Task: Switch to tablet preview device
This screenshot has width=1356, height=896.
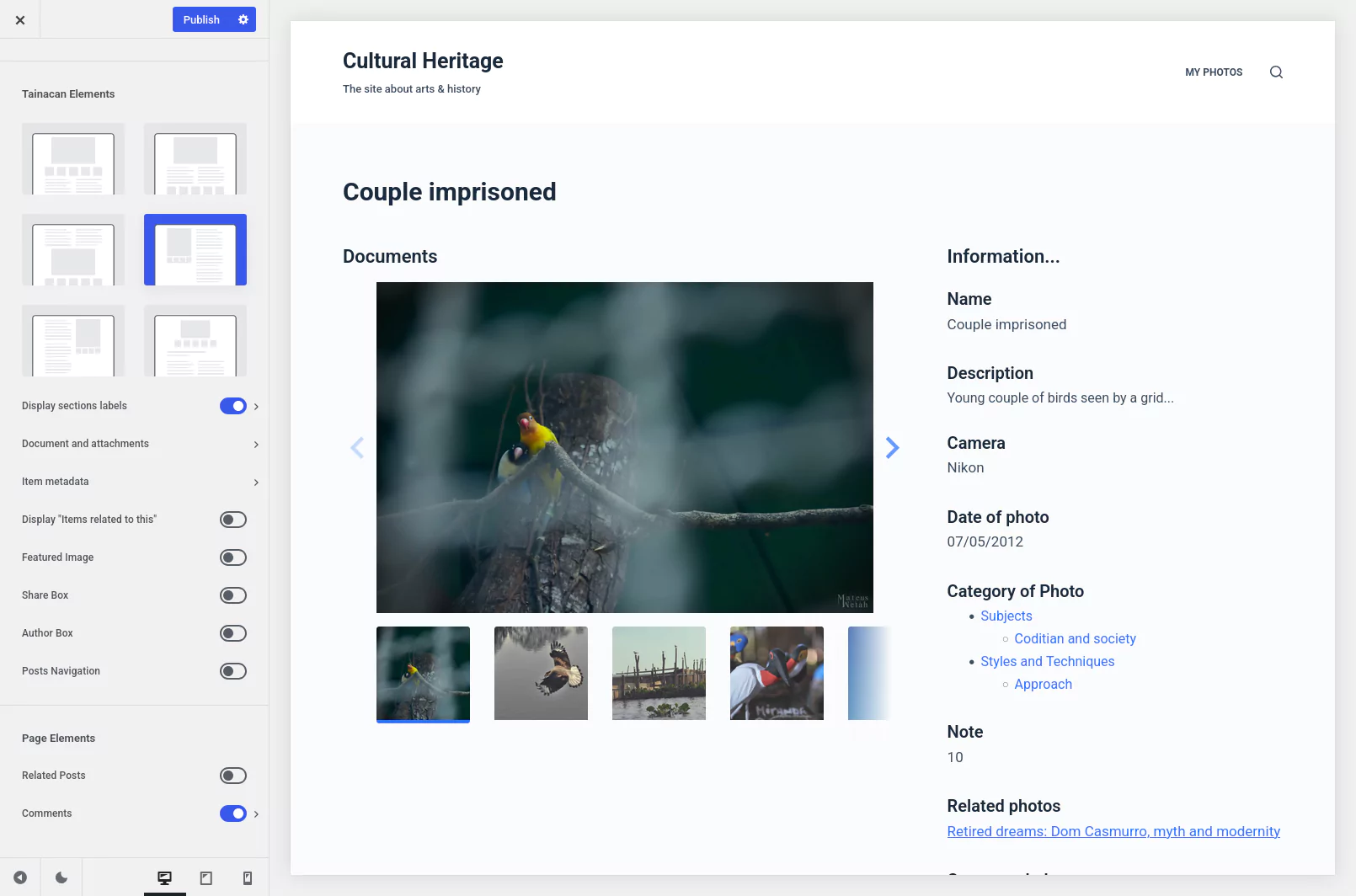Action: (206, 878)
